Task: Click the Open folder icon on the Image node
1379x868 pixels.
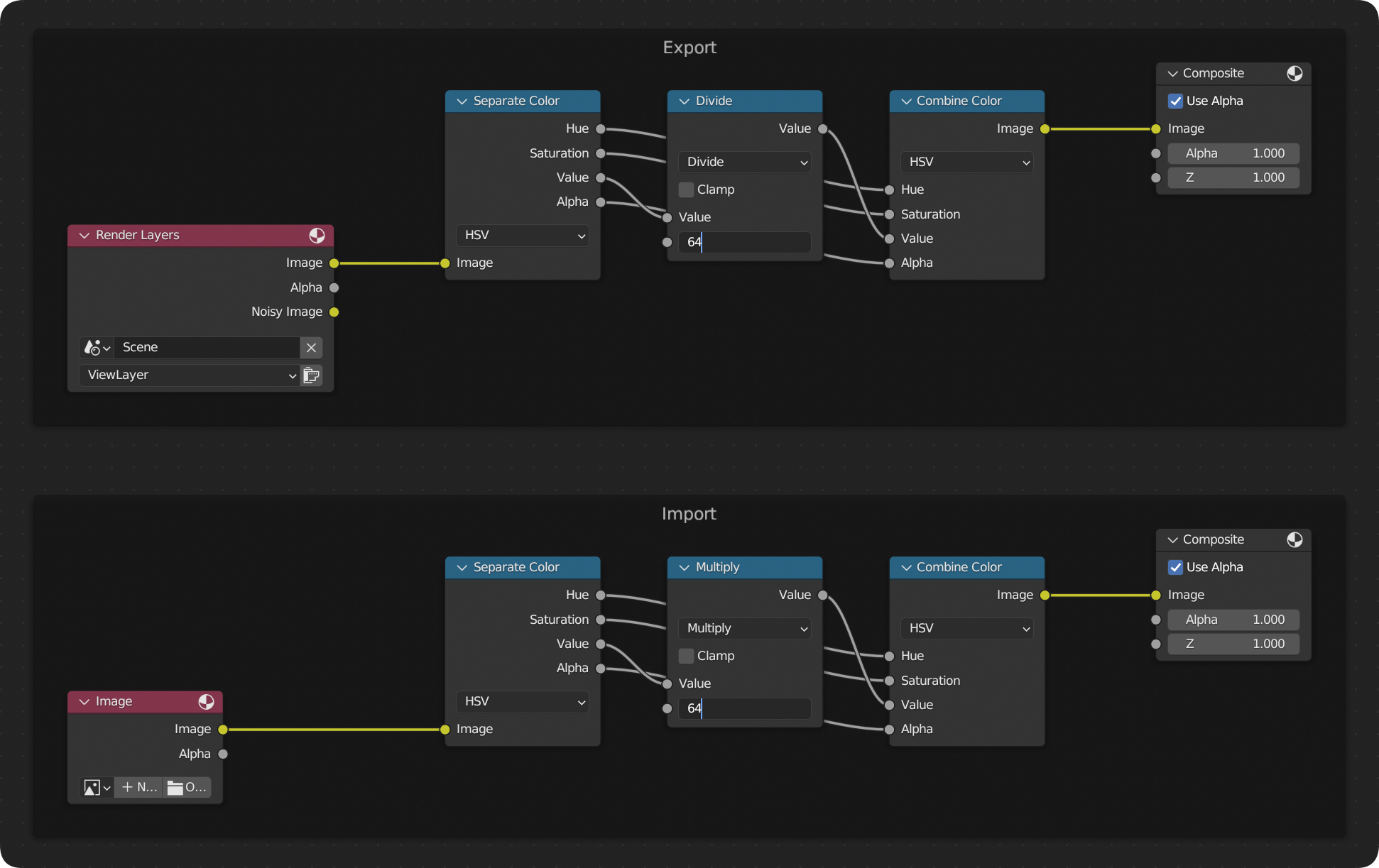Action: pos(186,787)
